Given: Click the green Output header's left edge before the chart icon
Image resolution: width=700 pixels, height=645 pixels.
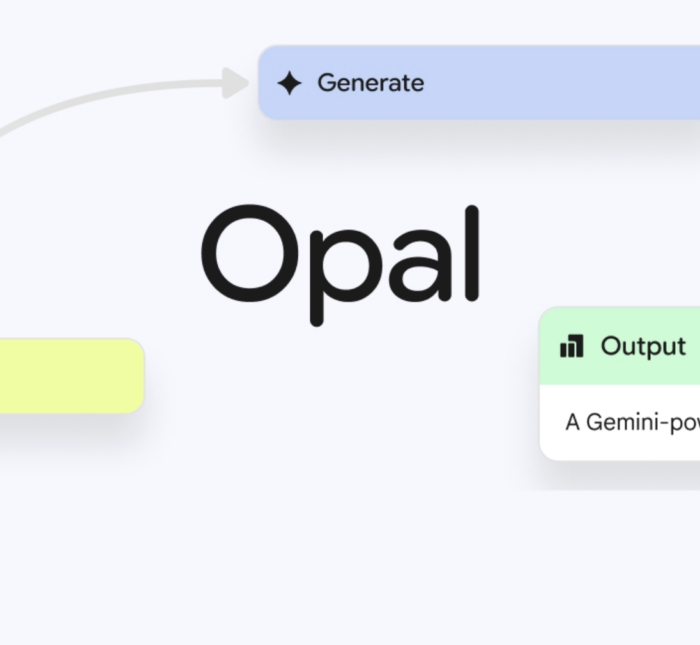Looking at the screenshot, I should (549, 347).
